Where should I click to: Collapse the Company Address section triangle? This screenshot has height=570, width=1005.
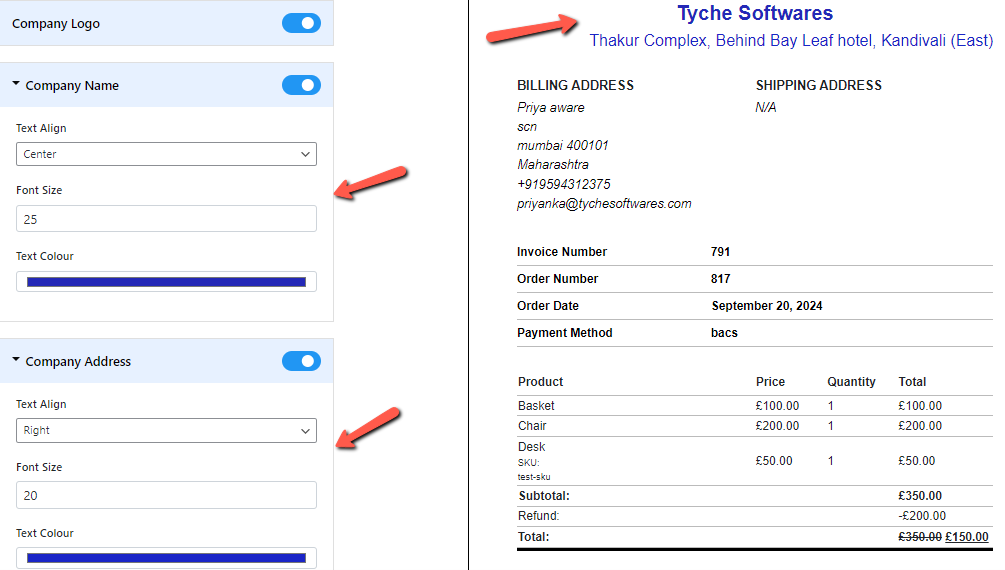[16, 360]
